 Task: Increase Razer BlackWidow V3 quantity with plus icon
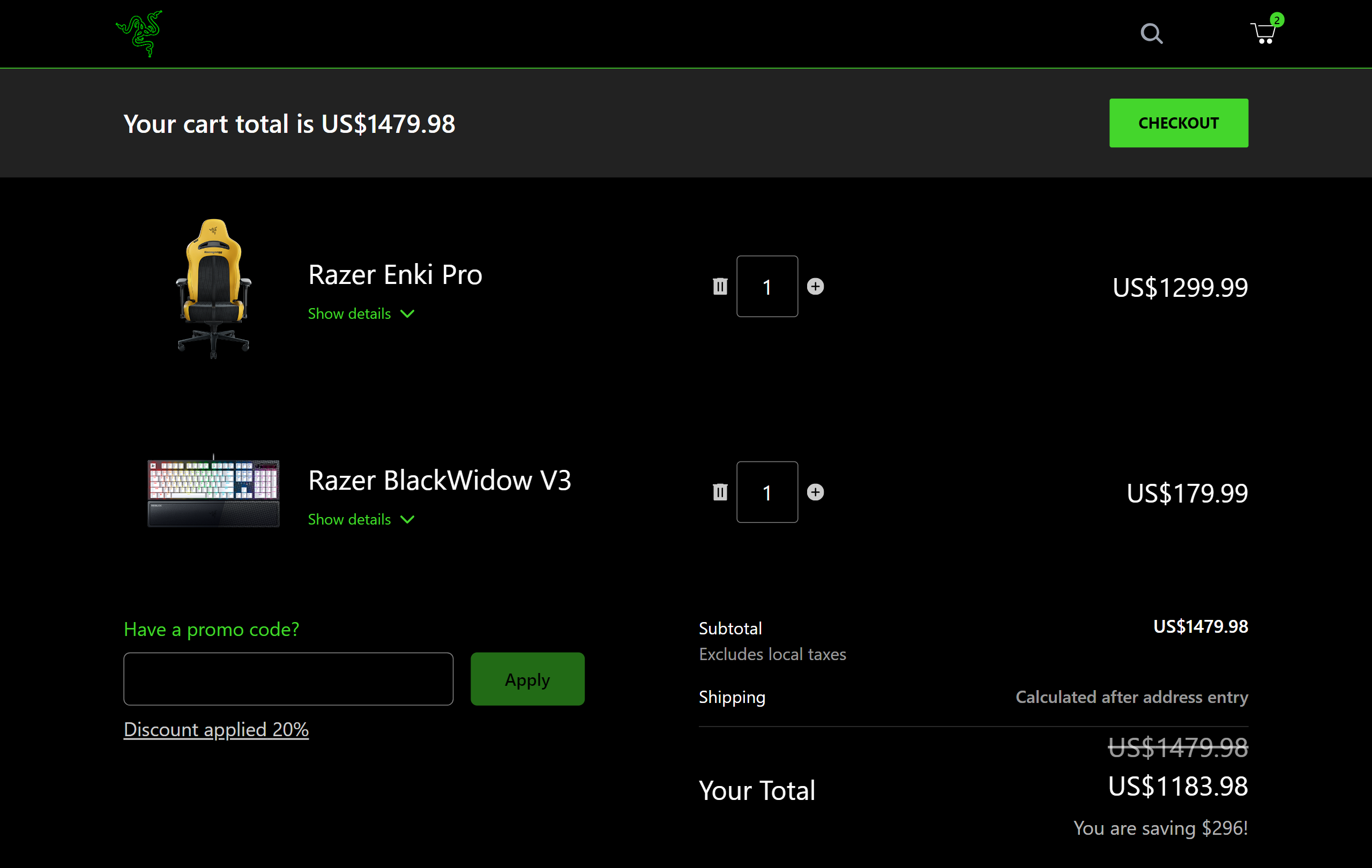point(815,492)
